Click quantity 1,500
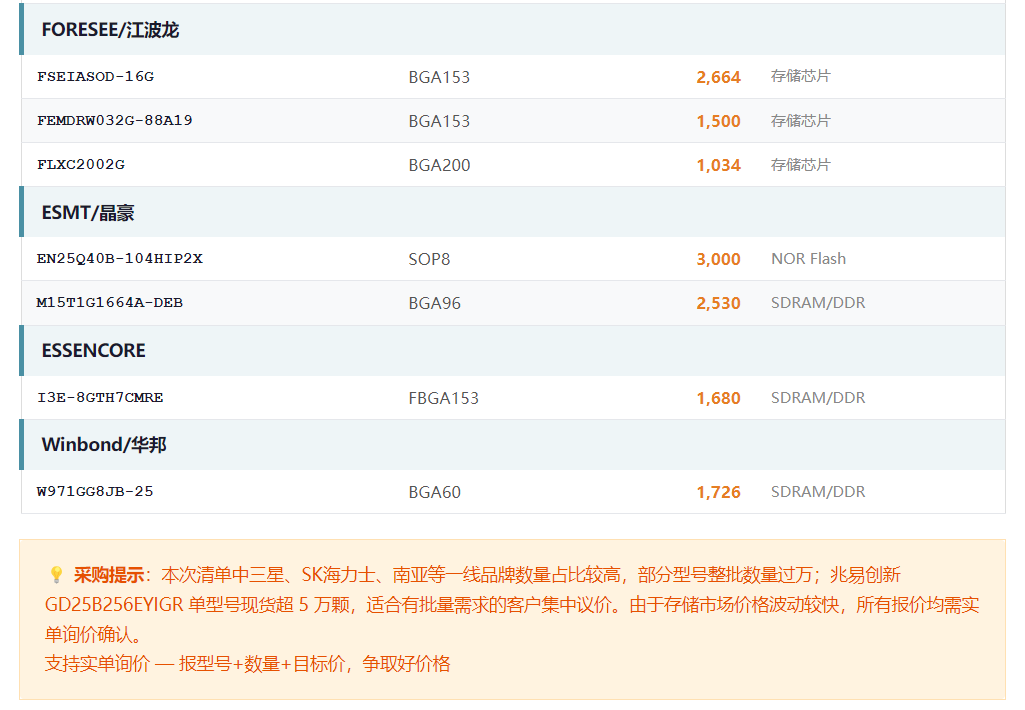This screenshot has width=1025, height=710. click(718, 121)
